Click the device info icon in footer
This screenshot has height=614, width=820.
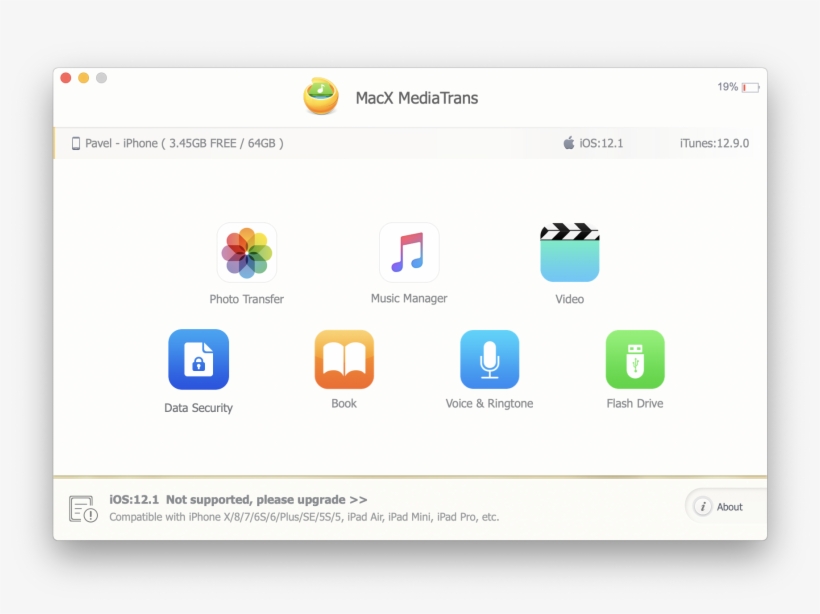click(82, 505)
